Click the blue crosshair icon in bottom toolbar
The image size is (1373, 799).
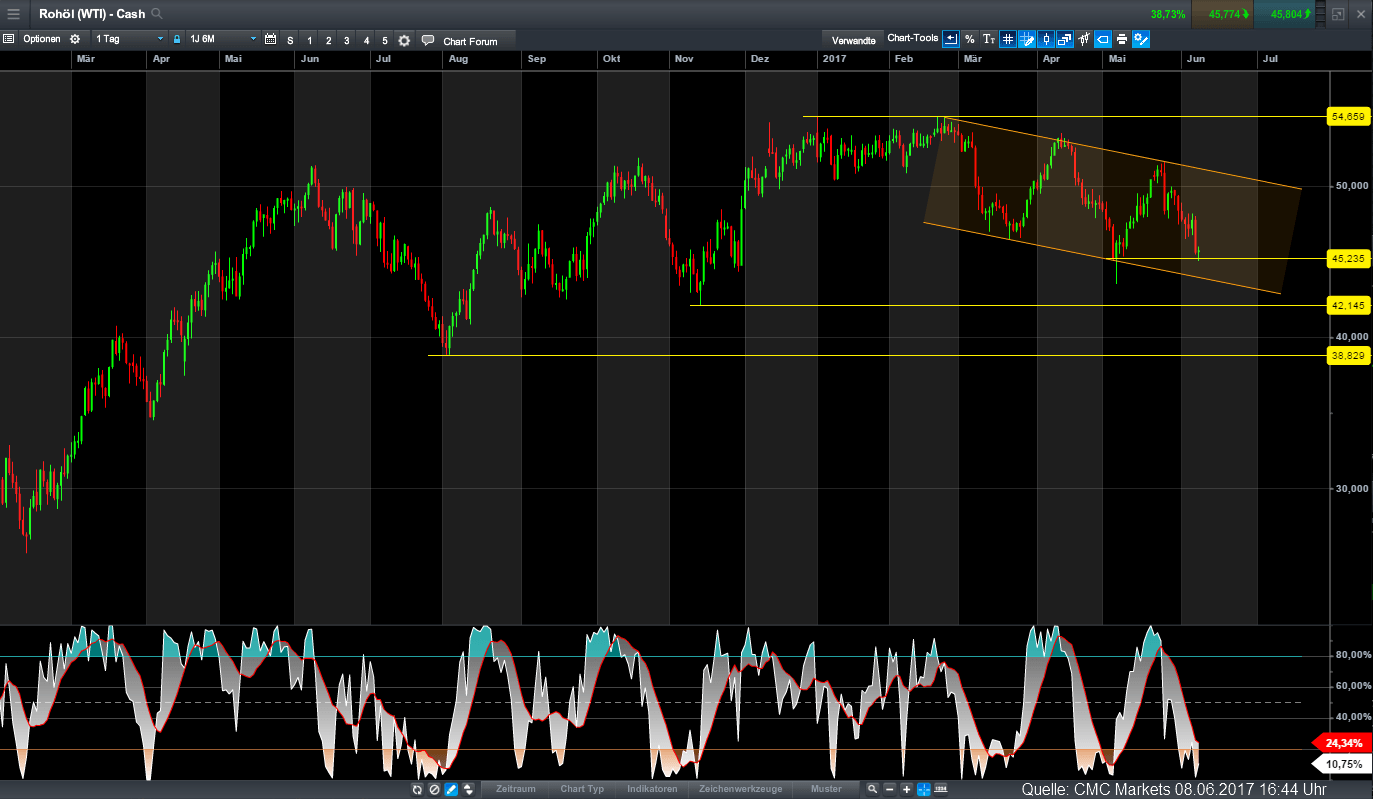click(x=924, y=789)
